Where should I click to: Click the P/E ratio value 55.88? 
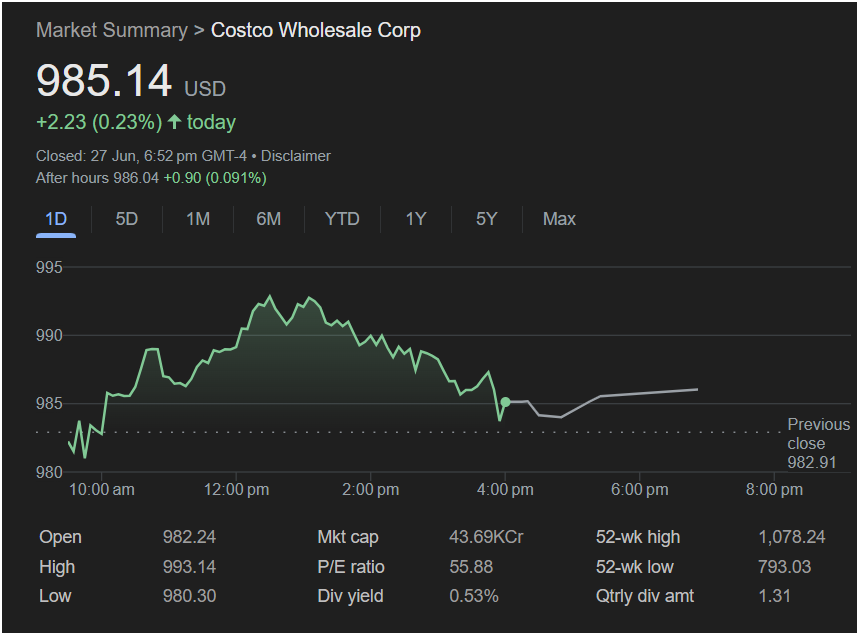point(471,567)
